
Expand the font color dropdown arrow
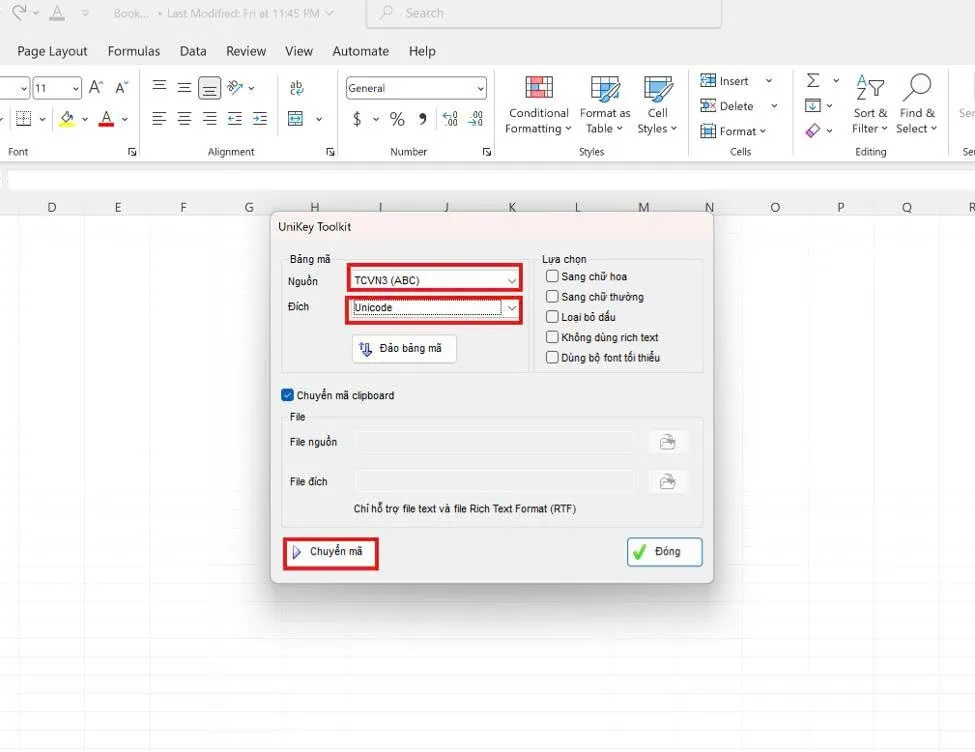click(125, 119)
